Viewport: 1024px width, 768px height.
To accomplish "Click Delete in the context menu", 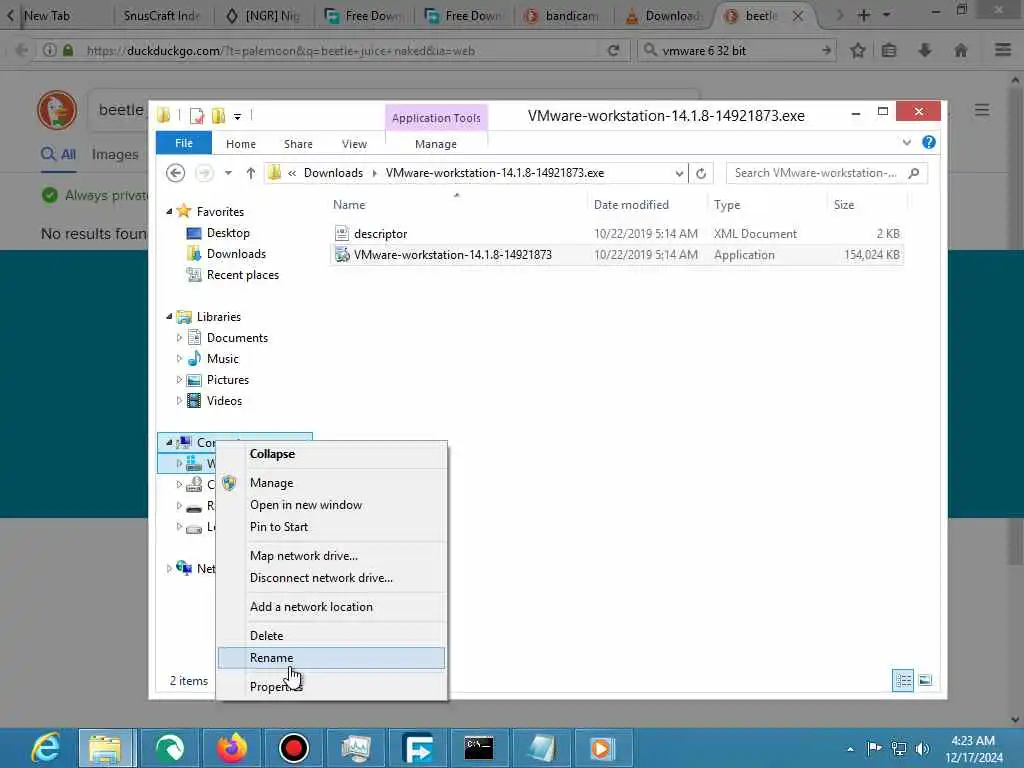I will point(331,635).
